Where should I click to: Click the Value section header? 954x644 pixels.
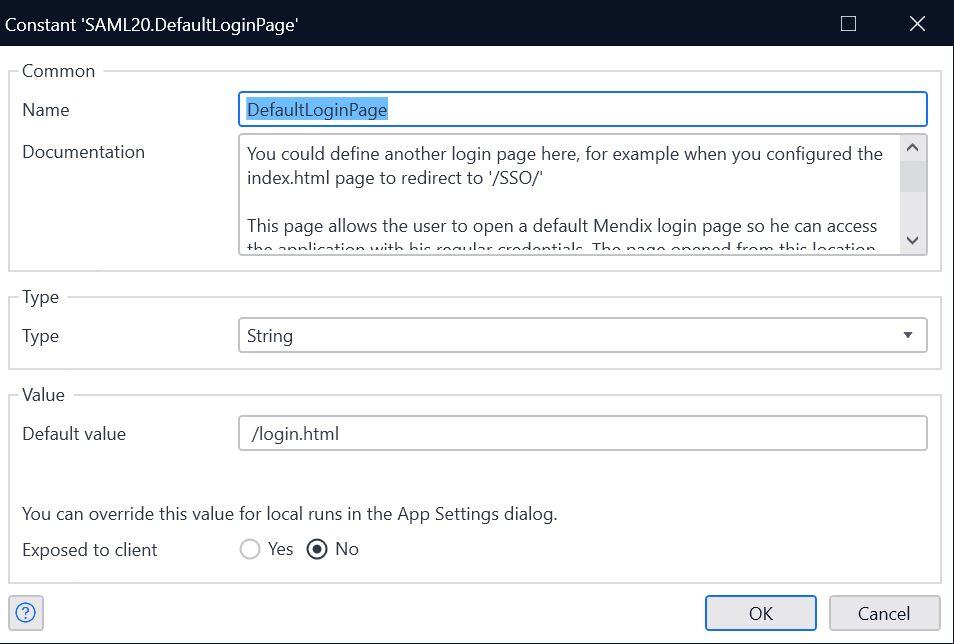(43, 395)
